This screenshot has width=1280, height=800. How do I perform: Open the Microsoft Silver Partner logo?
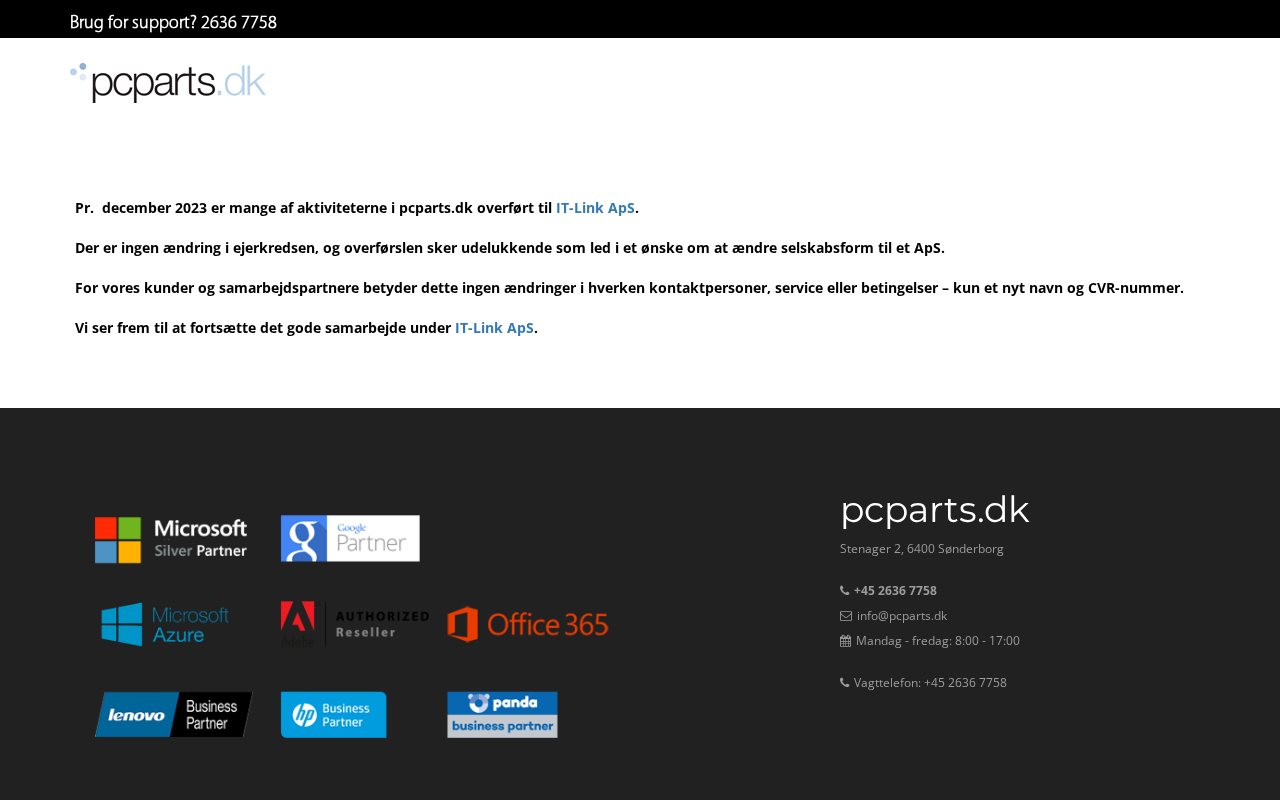(171, 540)
